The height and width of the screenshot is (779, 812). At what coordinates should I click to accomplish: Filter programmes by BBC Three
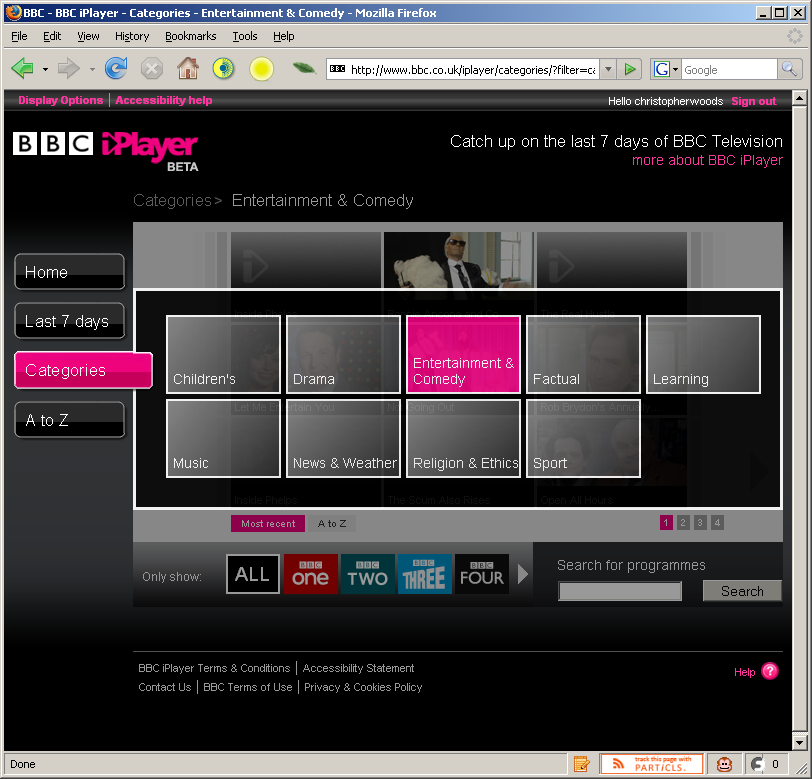coord(425,574)
